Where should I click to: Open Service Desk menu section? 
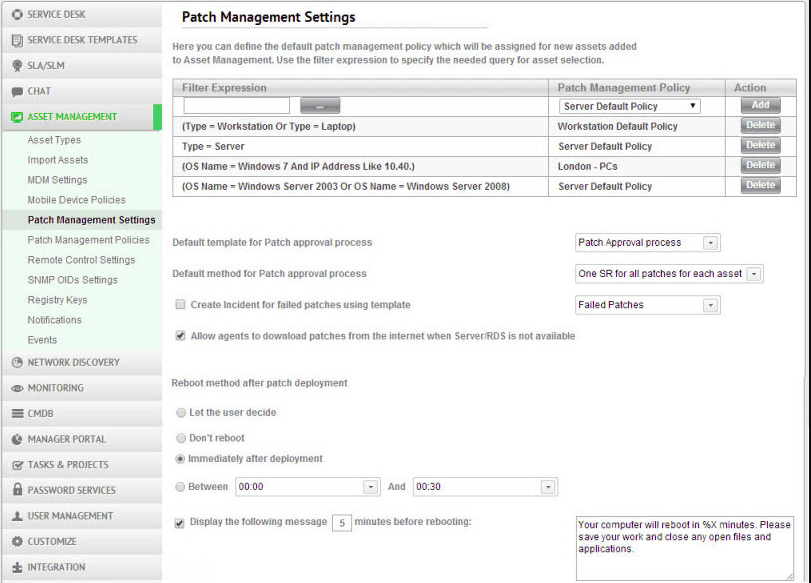coord(82,14)
